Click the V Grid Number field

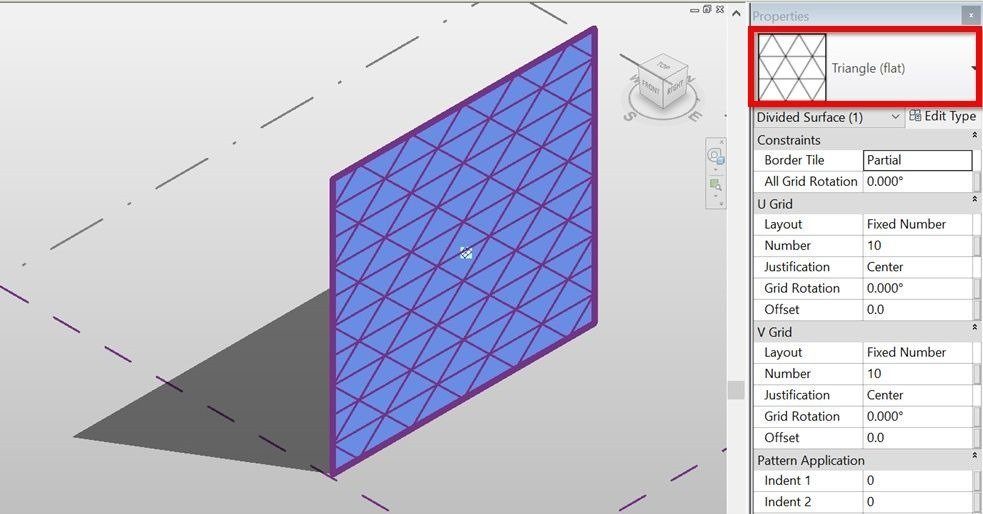pos(918,373)
